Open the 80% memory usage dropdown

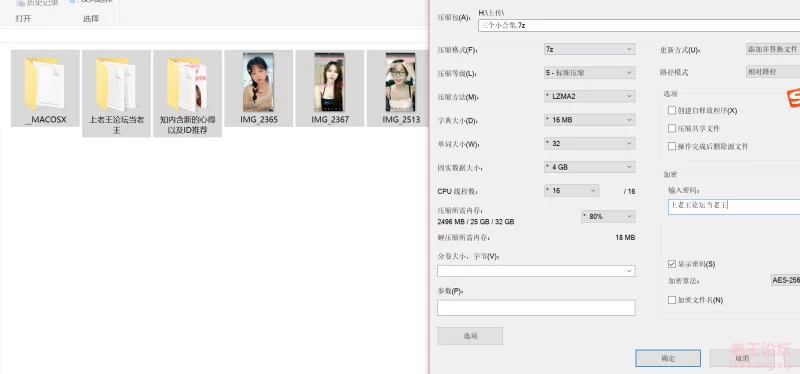click(608, 216)
